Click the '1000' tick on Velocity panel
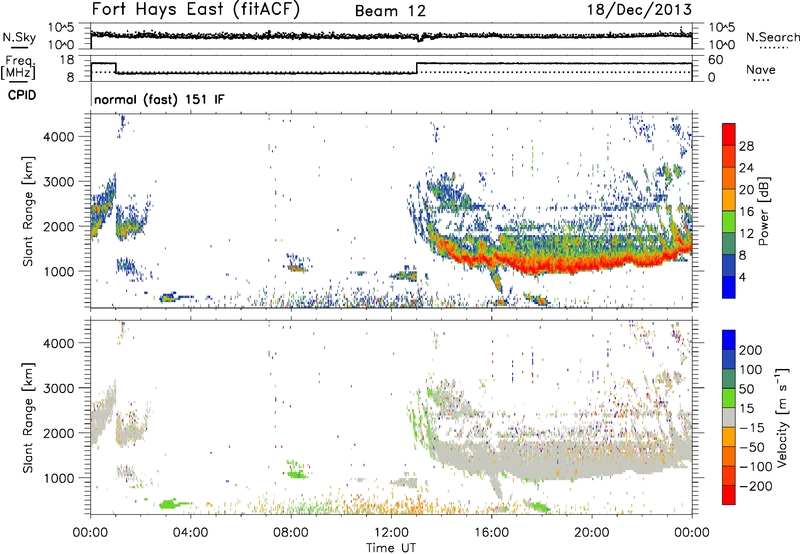 click(x=59, y=478)
